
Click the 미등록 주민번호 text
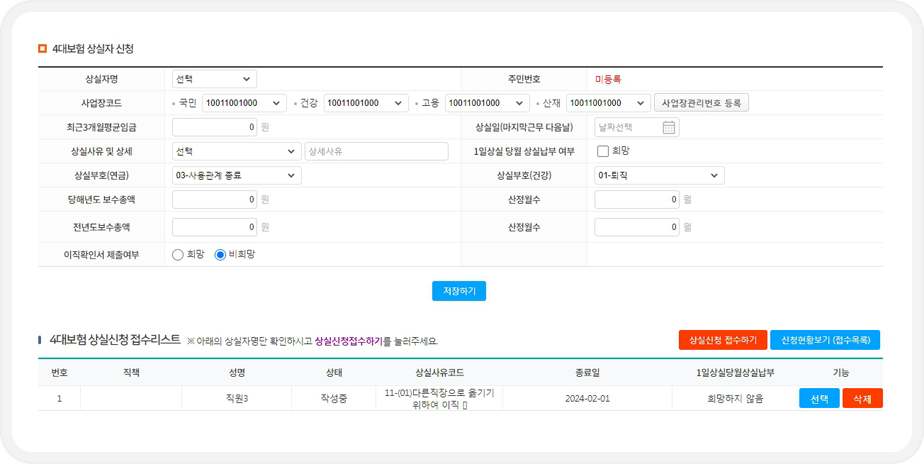pos(608,79)
